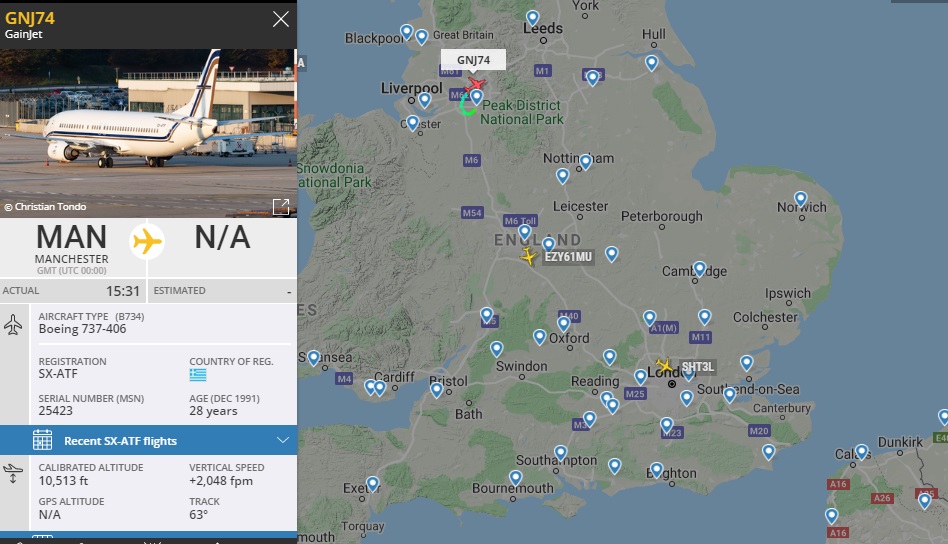Select the airport pin at Liverpool
948x544 pixels.
tap(424, 99)
